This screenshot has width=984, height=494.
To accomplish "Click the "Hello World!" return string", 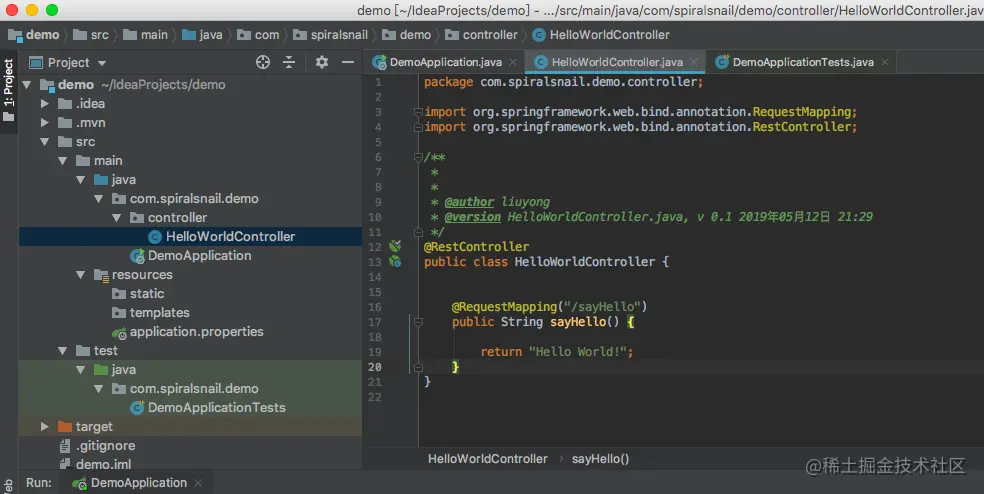I will [578, 352].
